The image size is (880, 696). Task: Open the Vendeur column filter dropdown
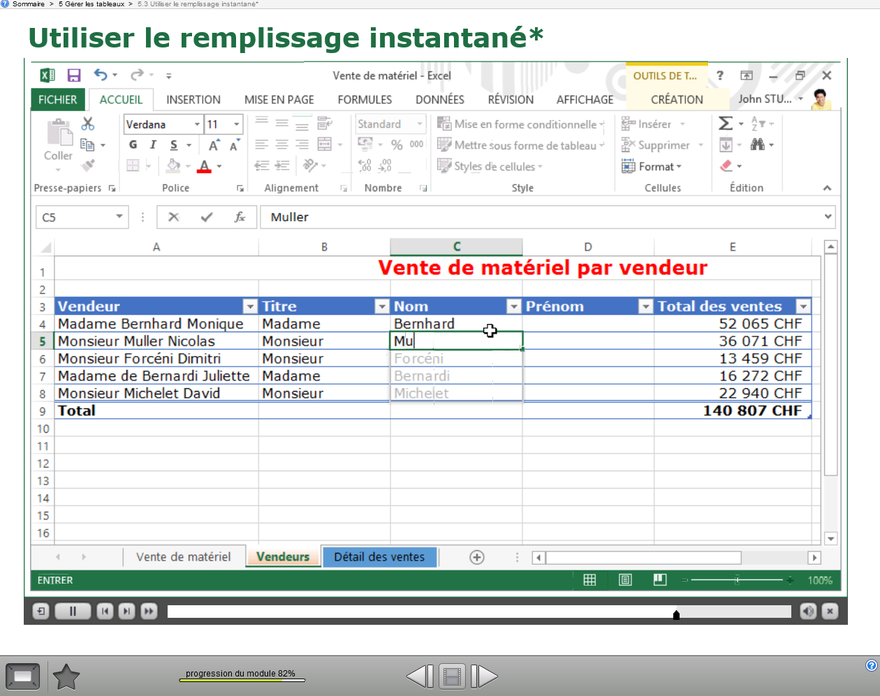click(249, 307)
